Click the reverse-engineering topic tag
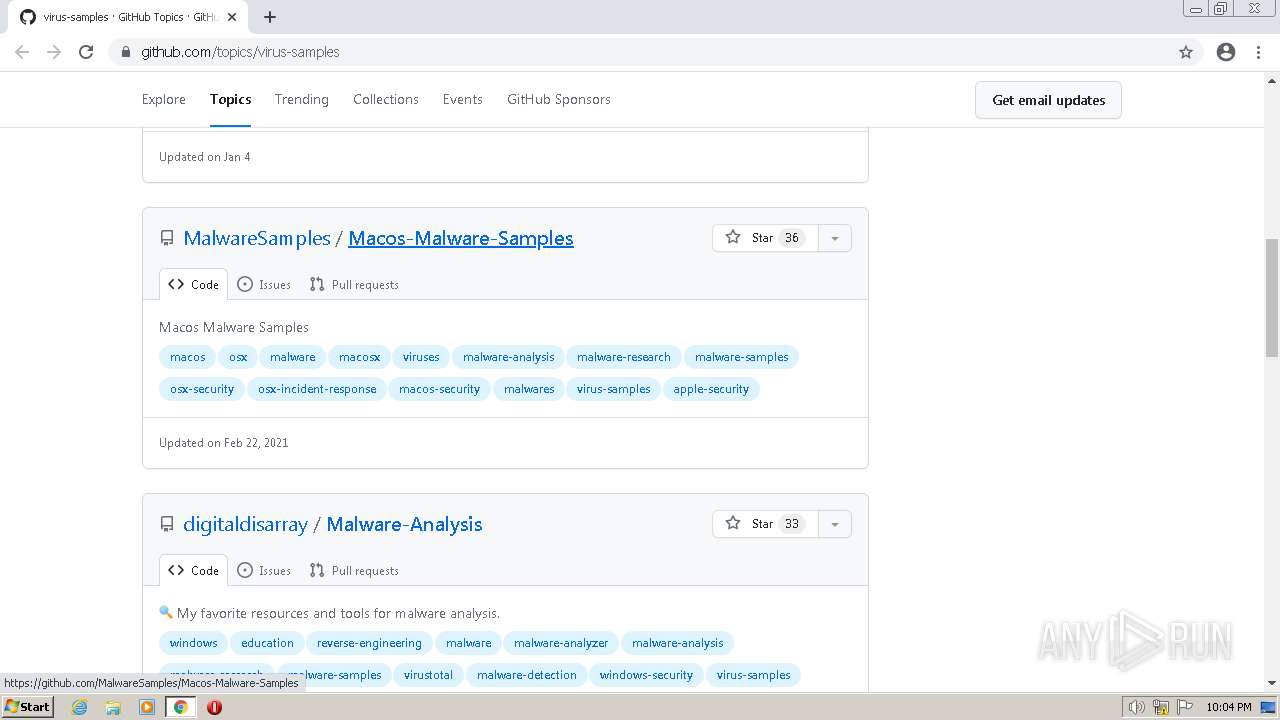The width and height of the screenshot is (1280, 720). pyautogui.click(x=369, y=643)
